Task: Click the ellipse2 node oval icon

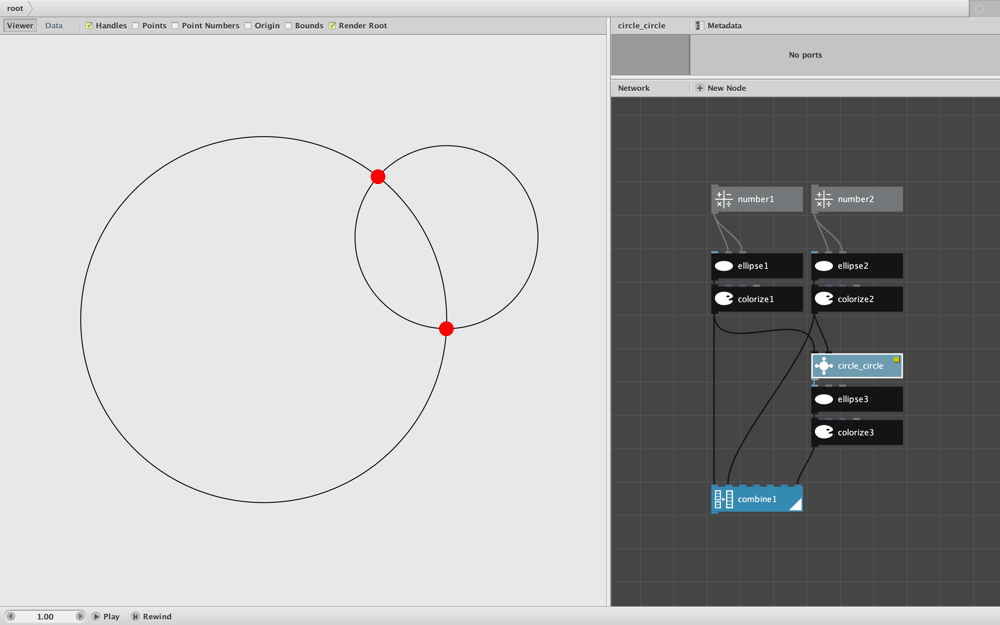Action: point(824,266)
